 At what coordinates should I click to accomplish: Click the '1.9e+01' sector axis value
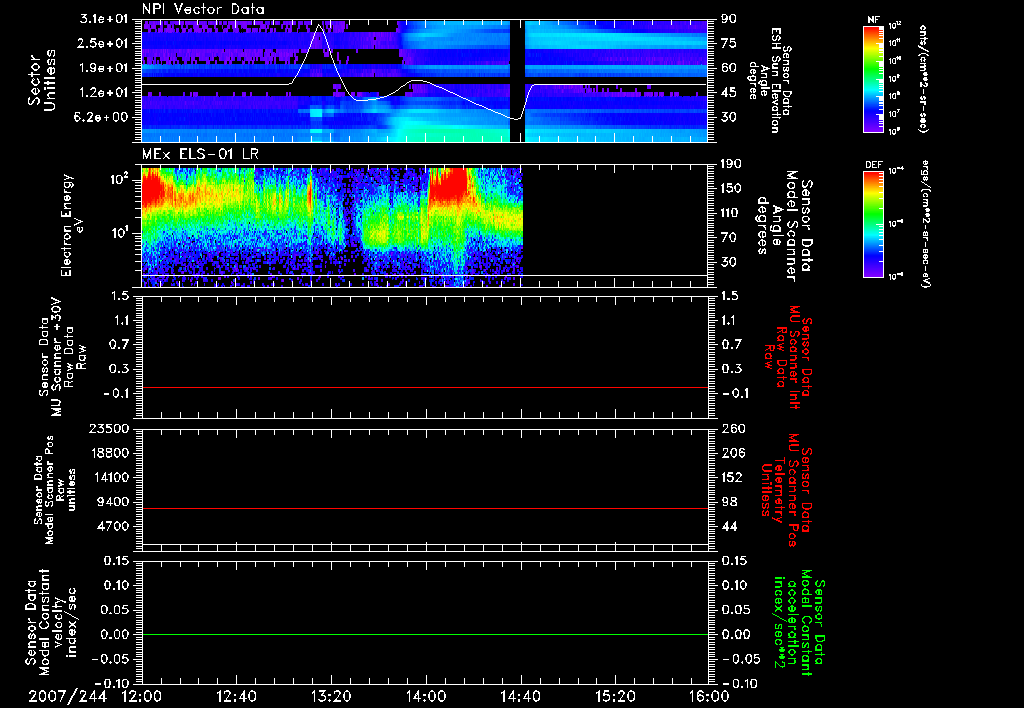click(103, 68)
